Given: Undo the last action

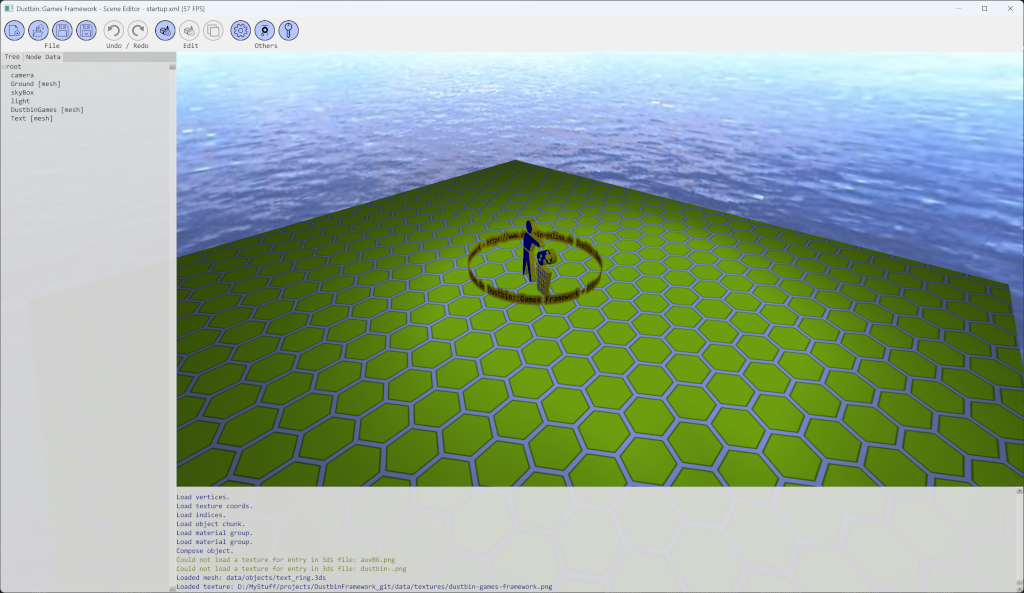Looking at the screenshot, I should click(x=114, y=31).
